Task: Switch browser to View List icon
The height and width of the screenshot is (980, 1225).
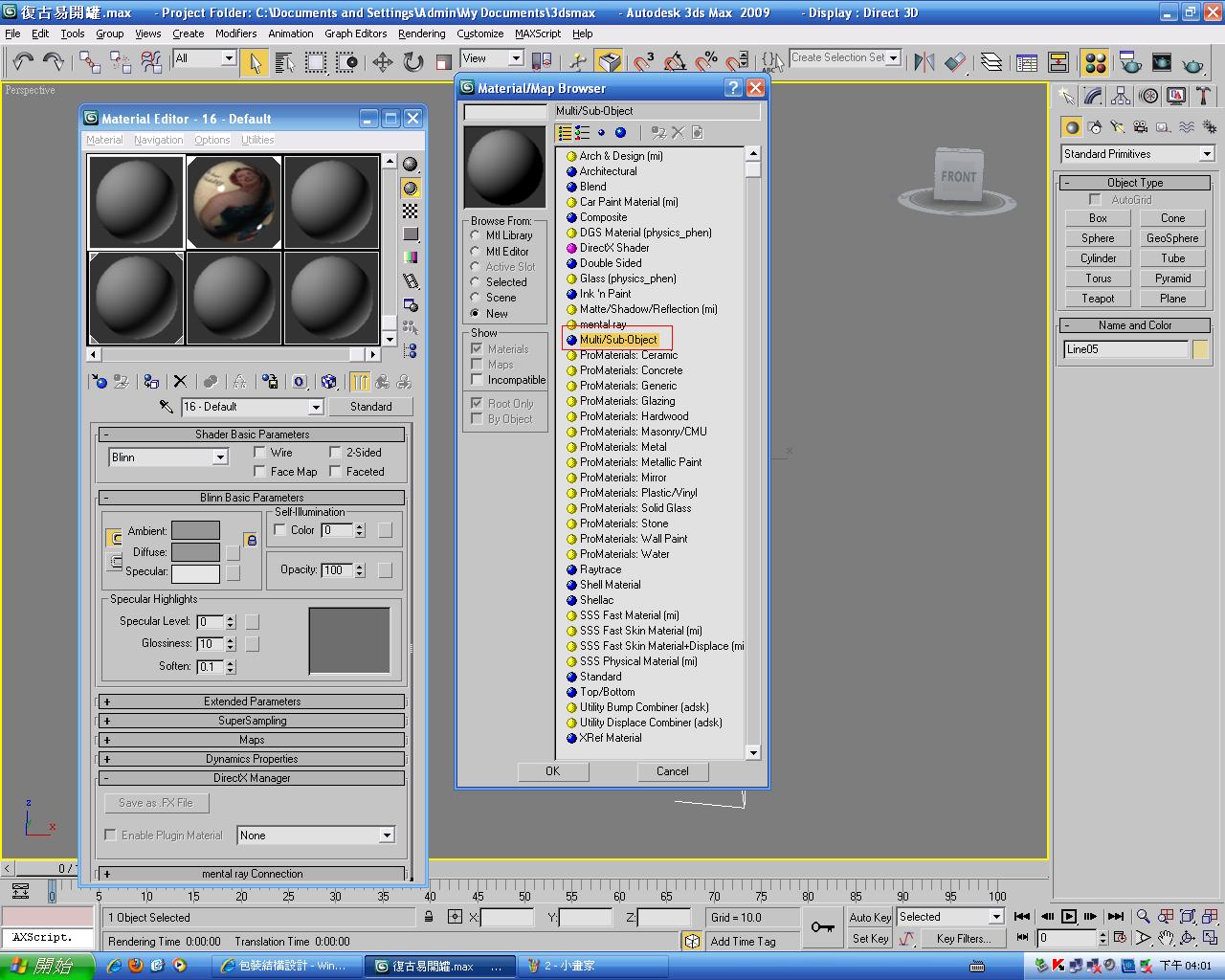Action: pyautogui.click(x=565, y=133)
